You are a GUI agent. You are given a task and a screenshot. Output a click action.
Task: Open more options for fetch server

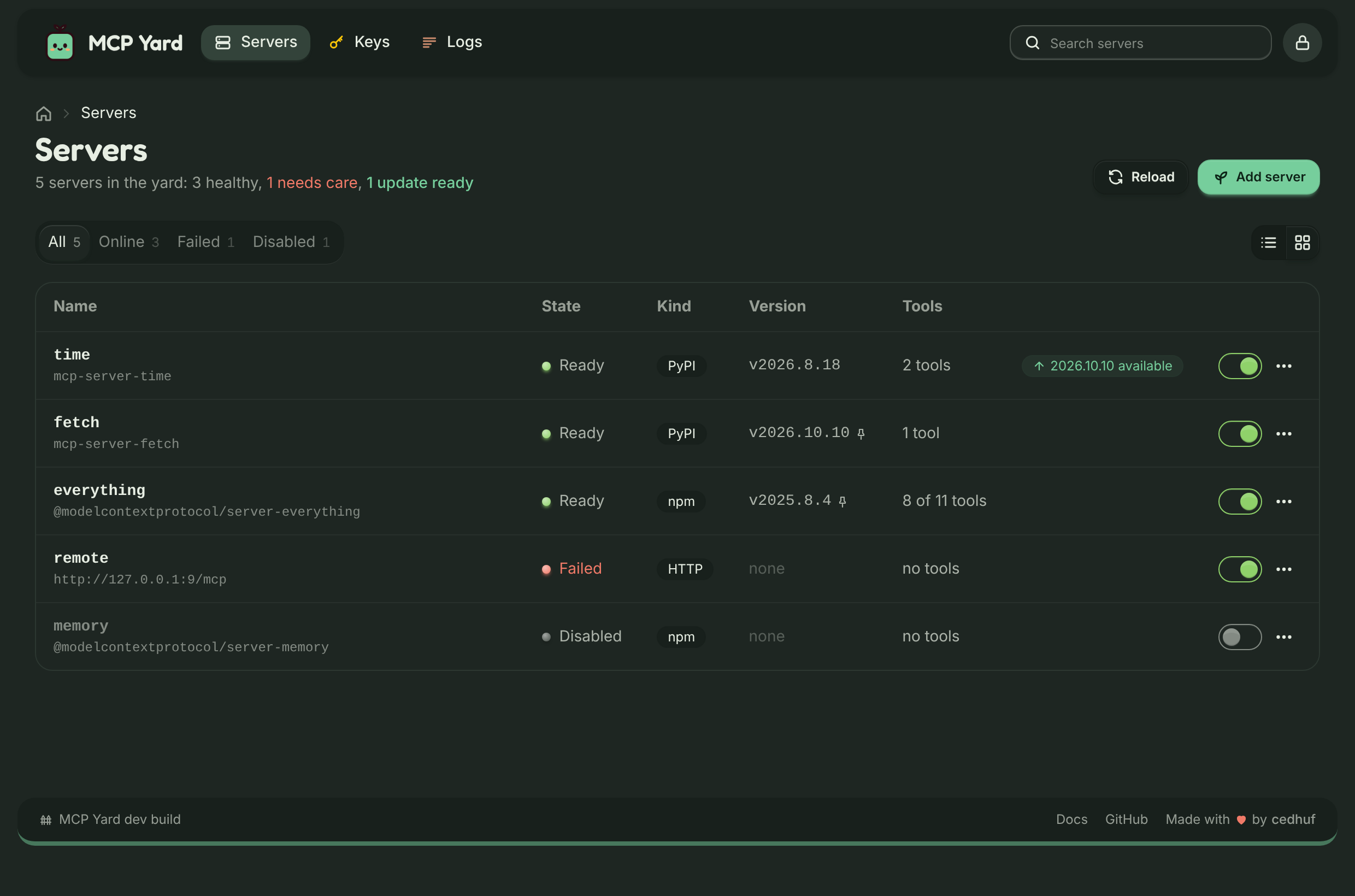coord(1283,434)
